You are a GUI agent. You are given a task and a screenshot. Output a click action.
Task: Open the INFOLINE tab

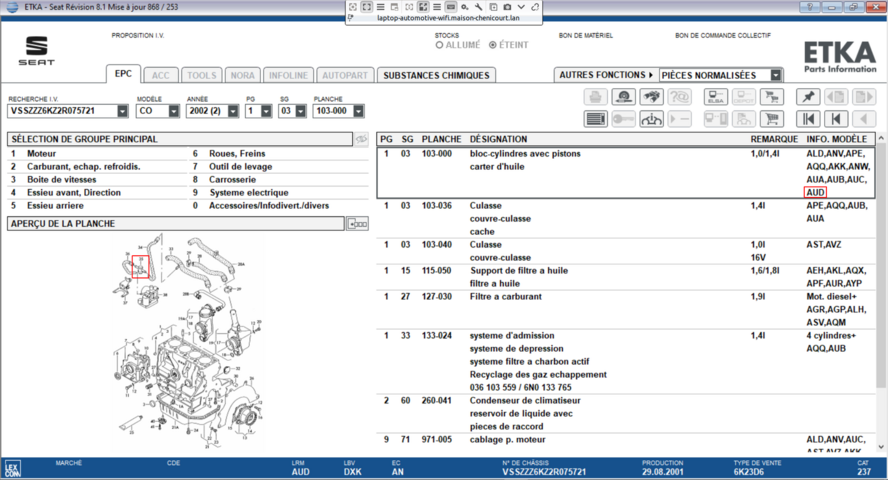288,75
